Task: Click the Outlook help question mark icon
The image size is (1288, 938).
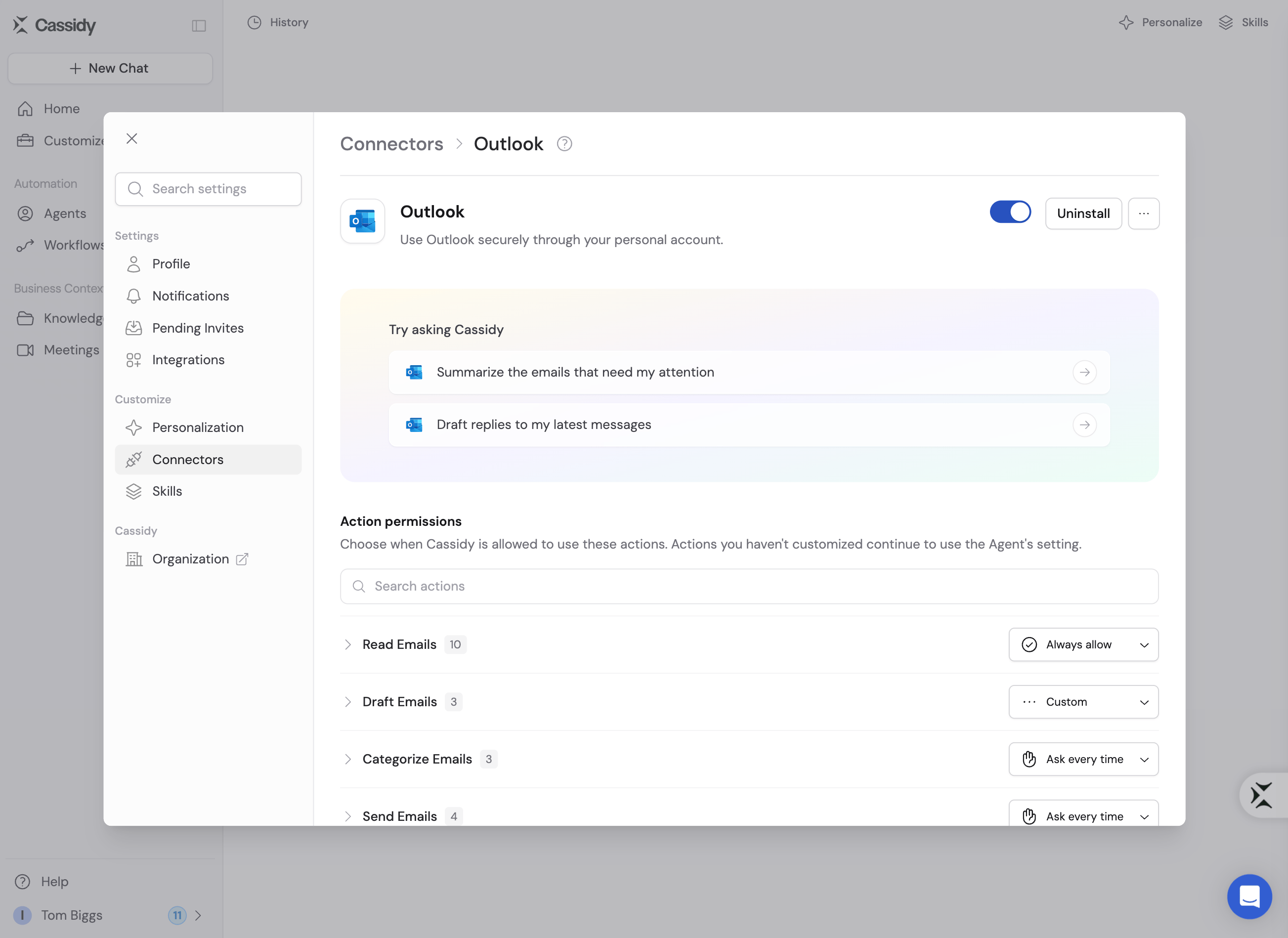Action: 564,144
